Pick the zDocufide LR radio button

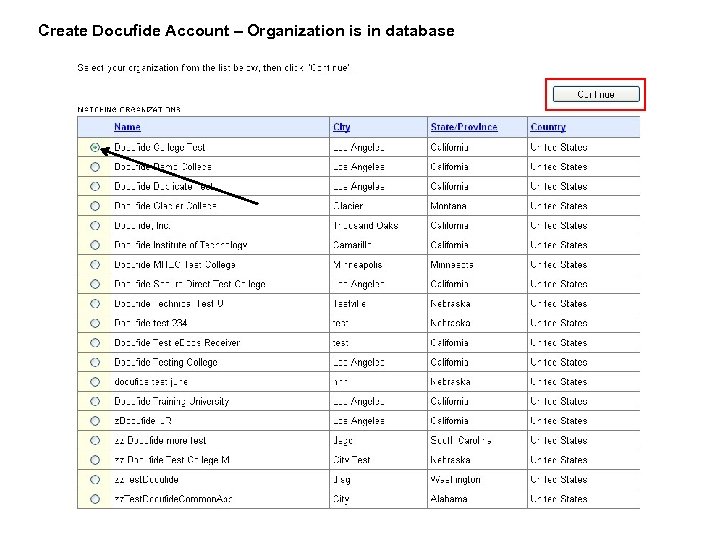(x=95, y=421)
